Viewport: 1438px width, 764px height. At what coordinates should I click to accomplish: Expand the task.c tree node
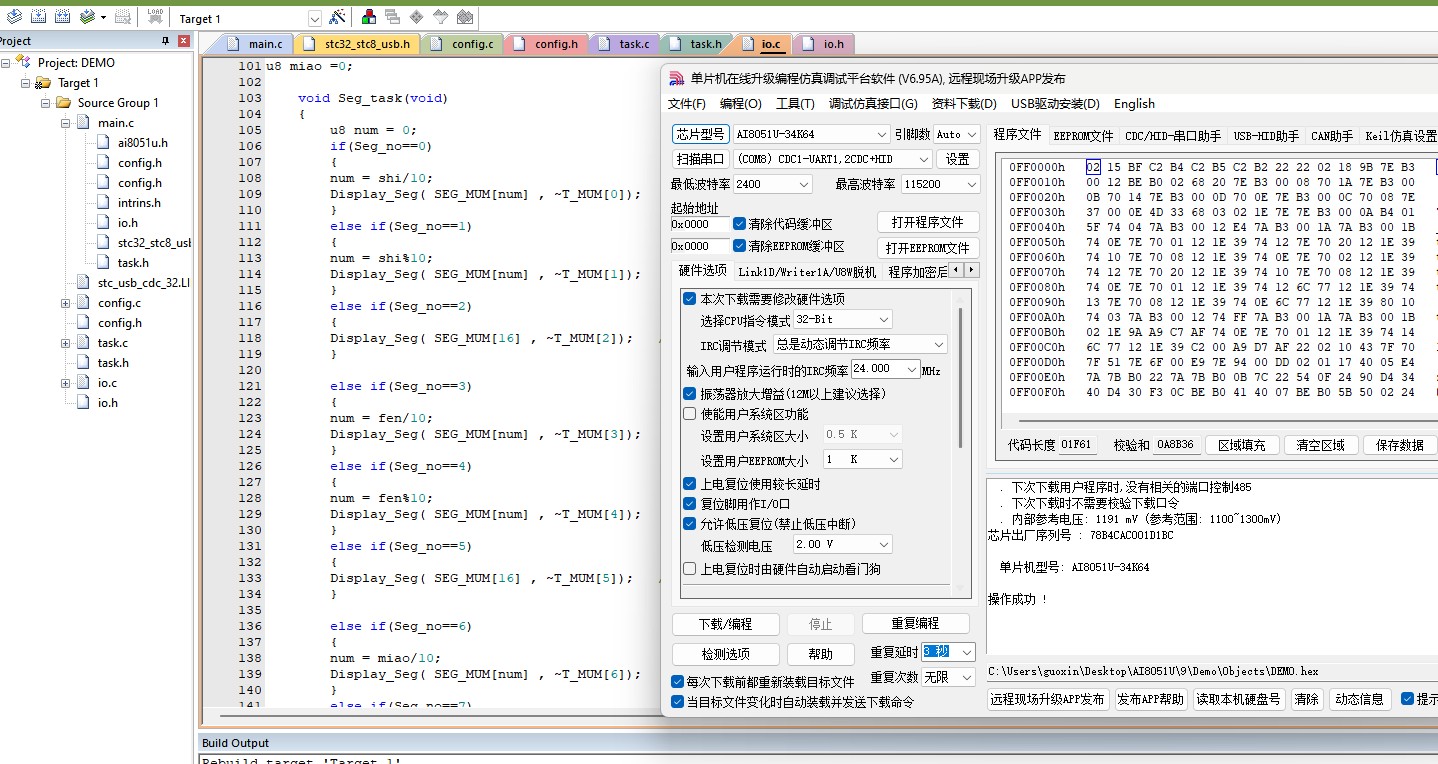(65, 343)
